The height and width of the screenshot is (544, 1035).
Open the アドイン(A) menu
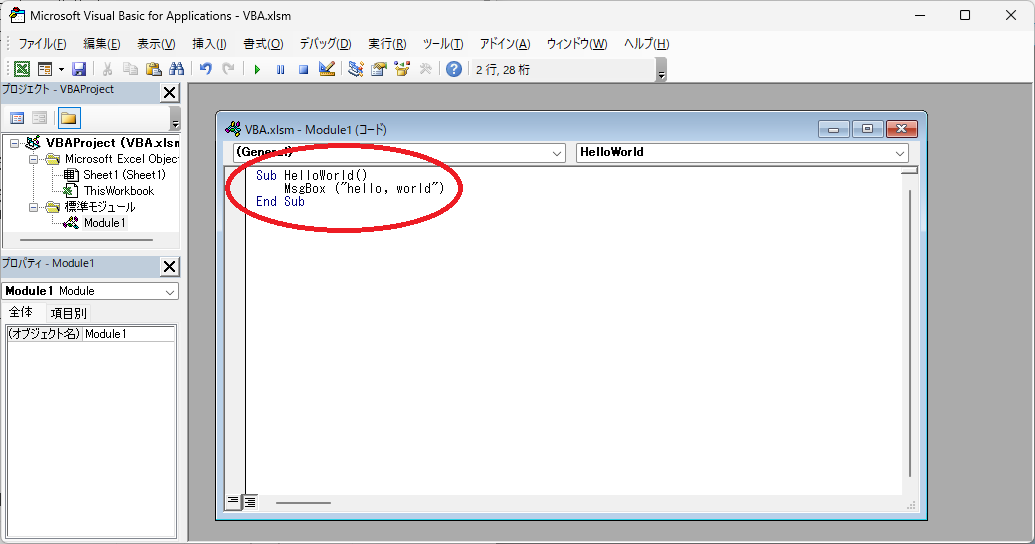pos(505,44)
